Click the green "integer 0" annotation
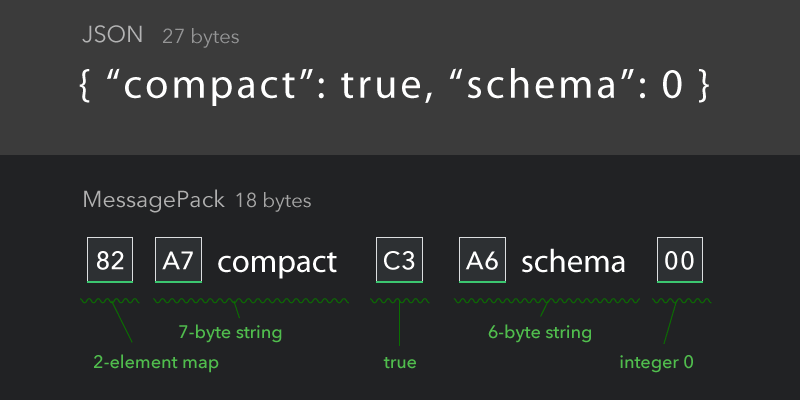 point(657,362)
